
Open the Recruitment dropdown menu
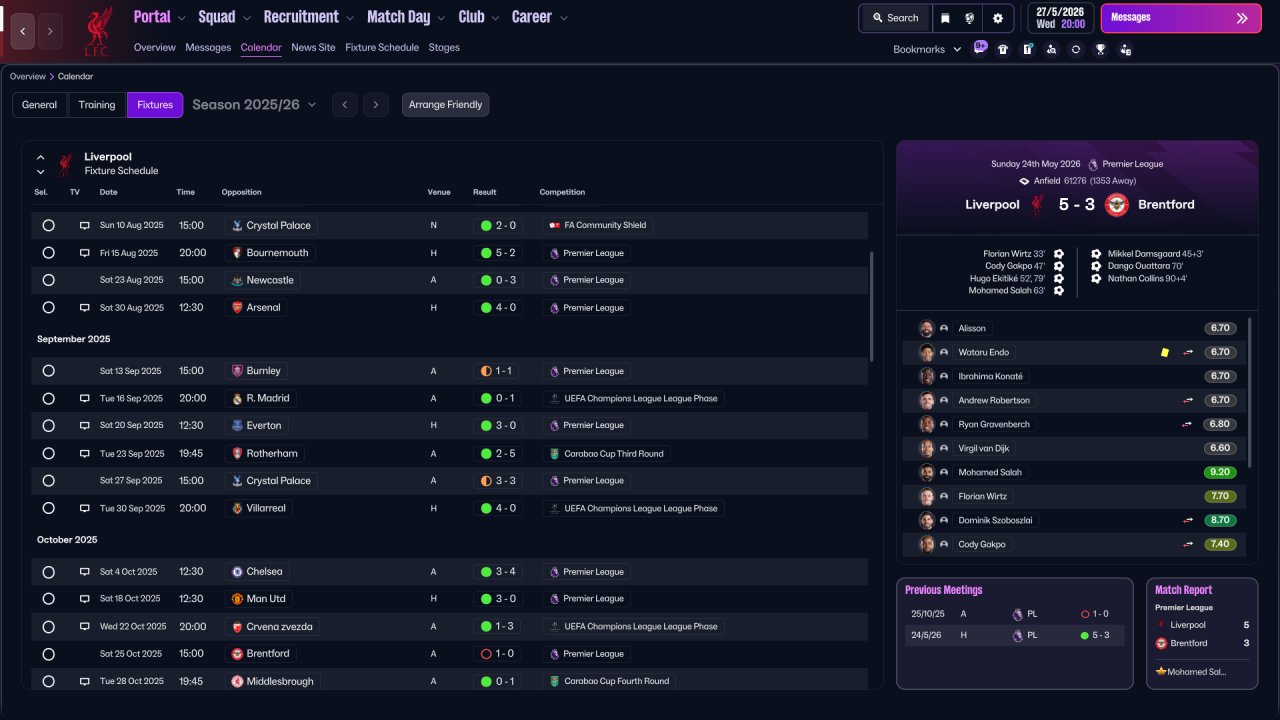(309, 17)
